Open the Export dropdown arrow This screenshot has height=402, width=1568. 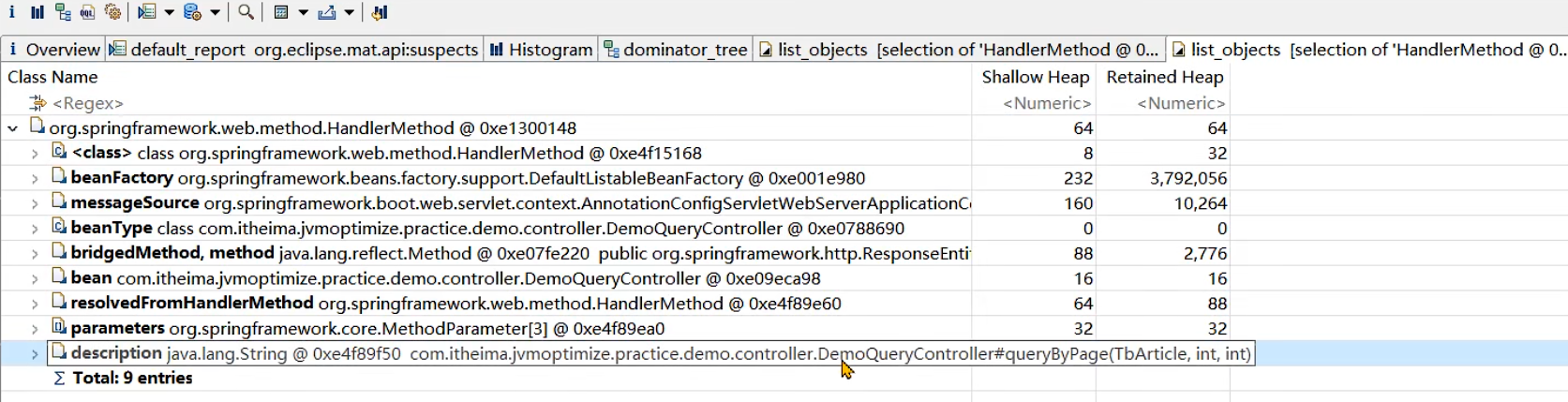click(350, 12)
